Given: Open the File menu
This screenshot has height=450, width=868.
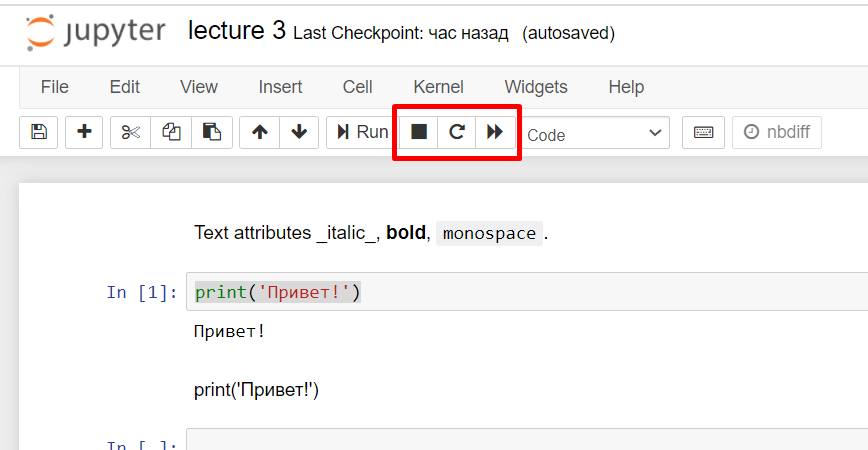Looking at the screenshot, I should pyautogui.click(x=54, y=87).
